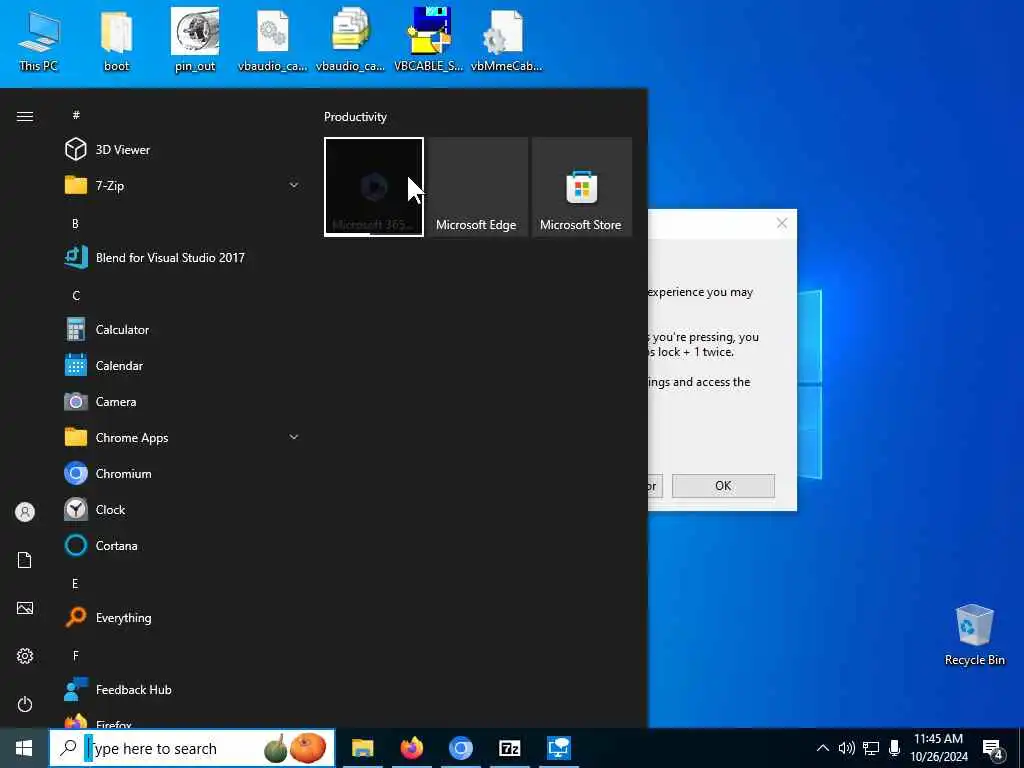Click the letter C section header
The image size is (1024, 768).
click(x=76, y=295)
